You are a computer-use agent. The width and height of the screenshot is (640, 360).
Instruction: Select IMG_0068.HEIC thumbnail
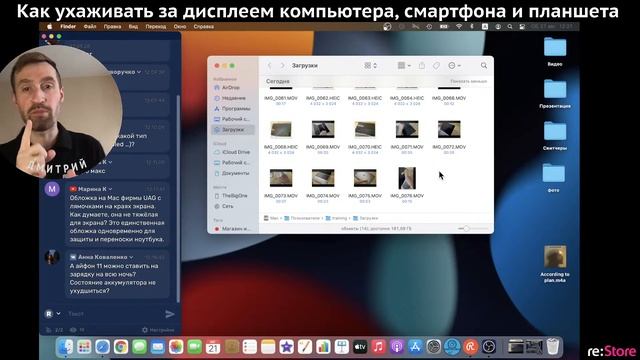(281, 130)
